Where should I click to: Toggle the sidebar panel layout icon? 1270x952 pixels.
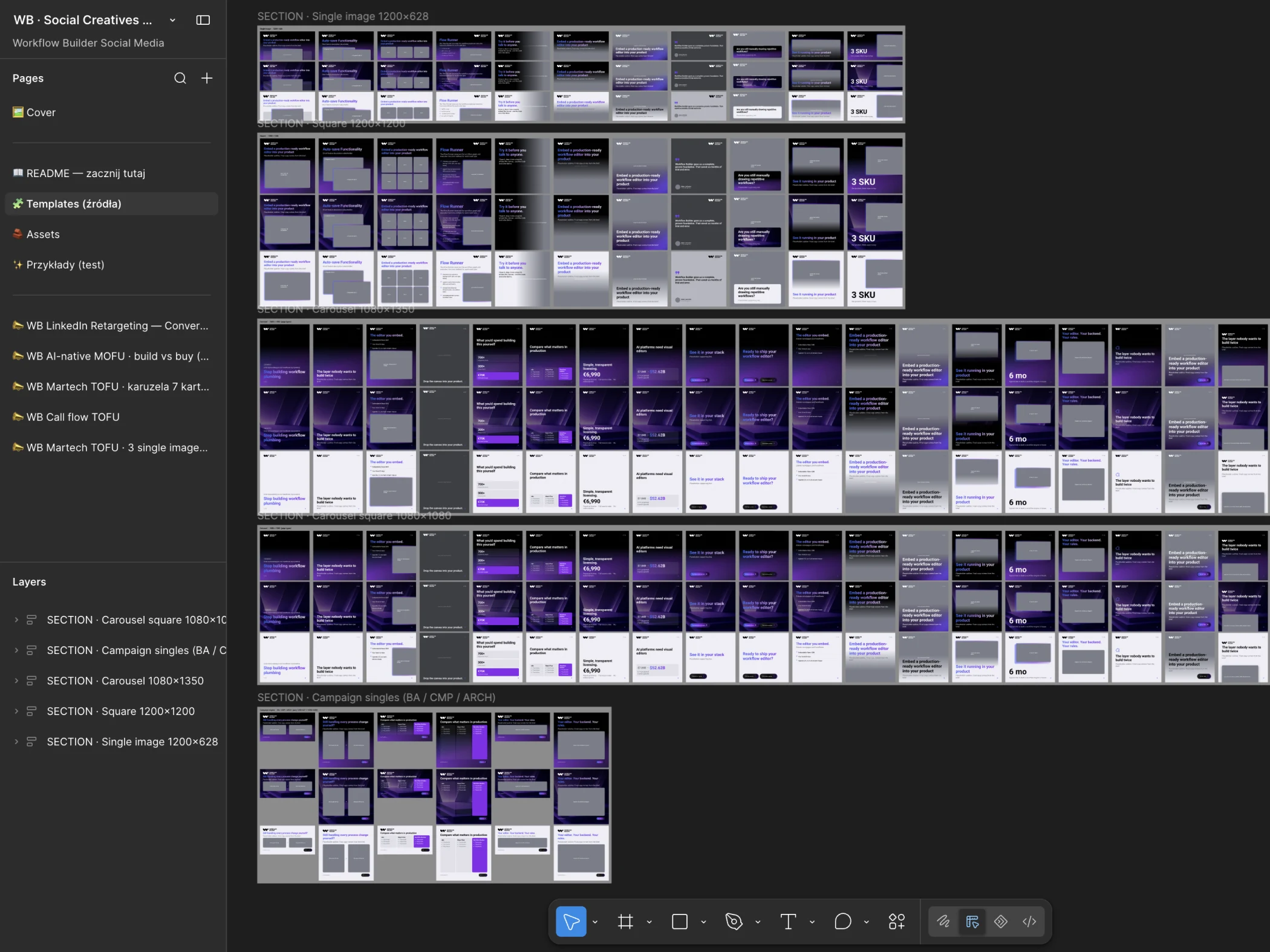[203, 20]
